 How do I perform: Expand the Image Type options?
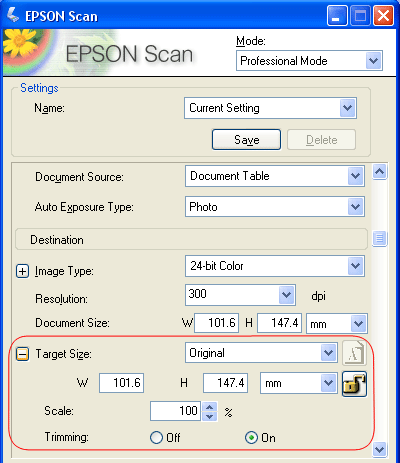click(x=22, y=271)
